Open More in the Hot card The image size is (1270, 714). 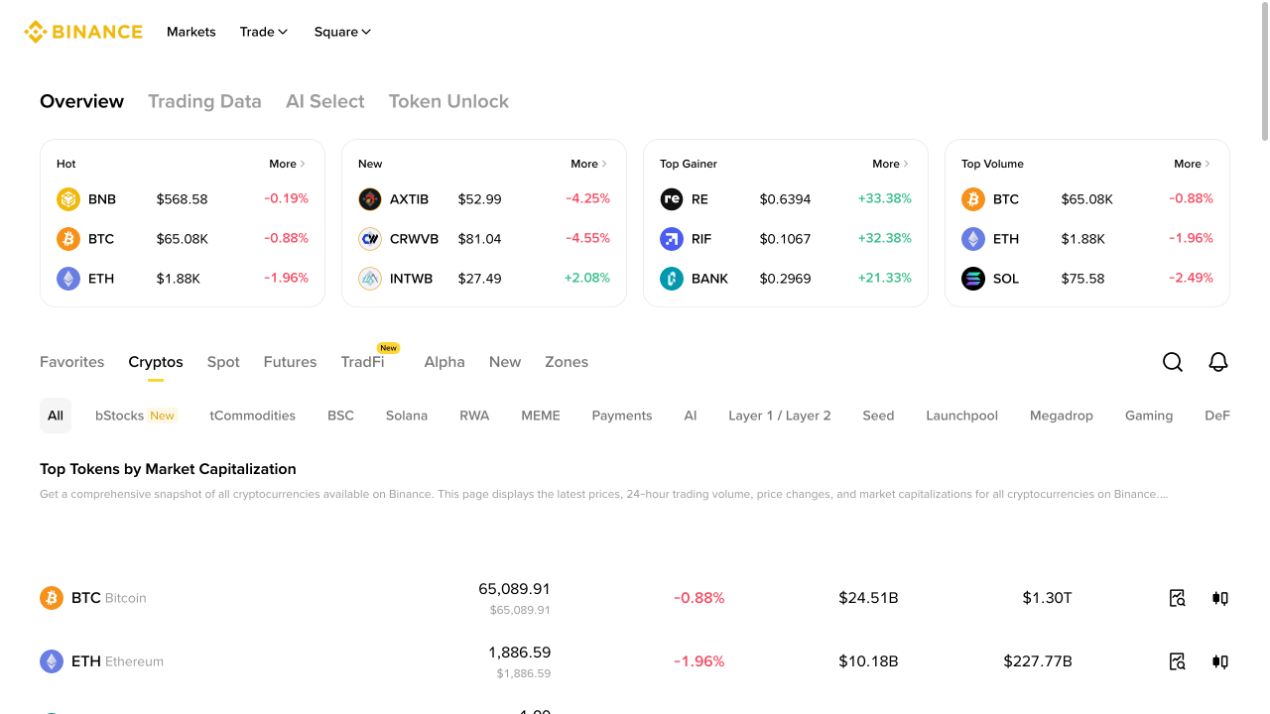287,164
